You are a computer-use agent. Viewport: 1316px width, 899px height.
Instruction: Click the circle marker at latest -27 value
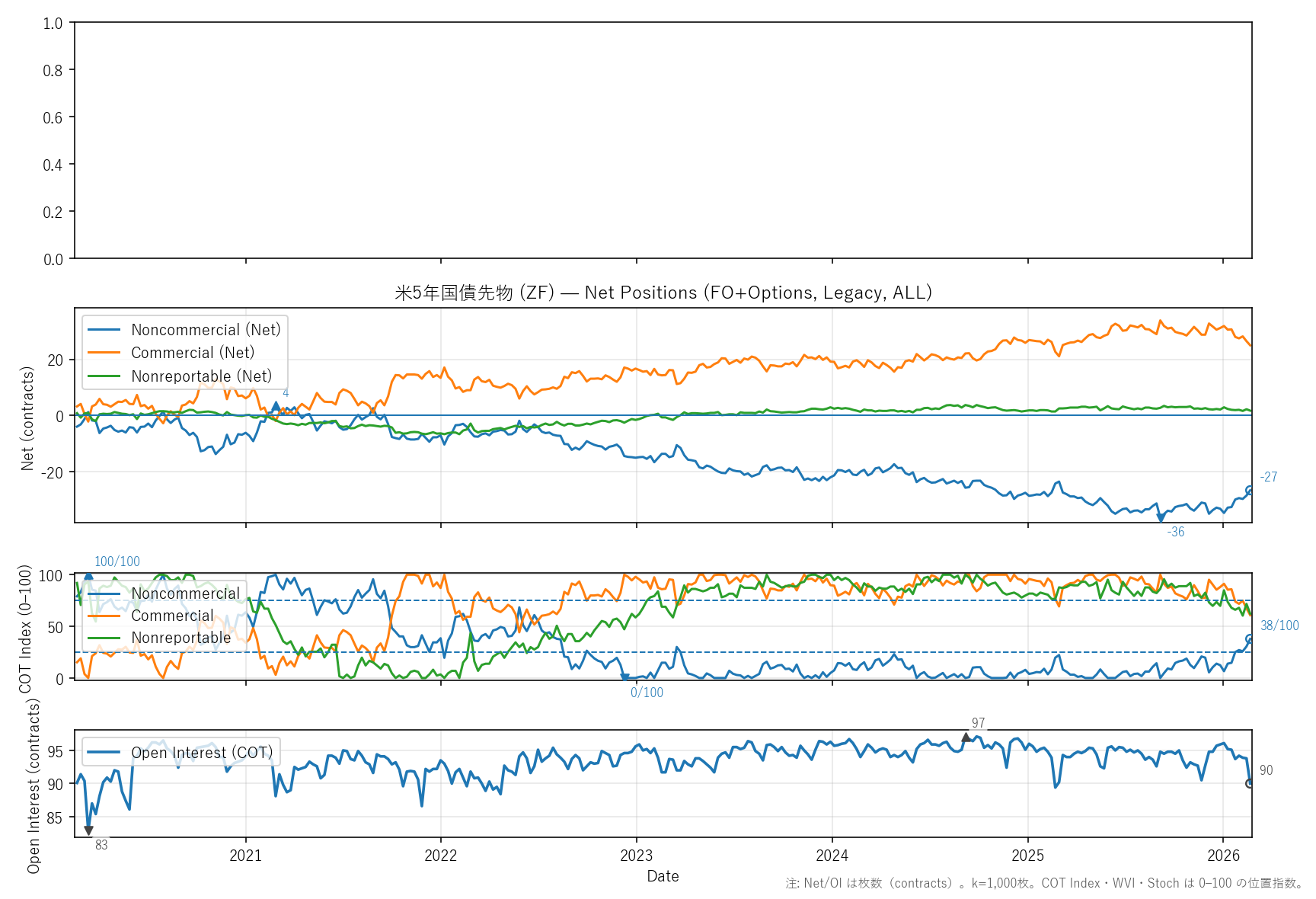[x=1250, y=490]
